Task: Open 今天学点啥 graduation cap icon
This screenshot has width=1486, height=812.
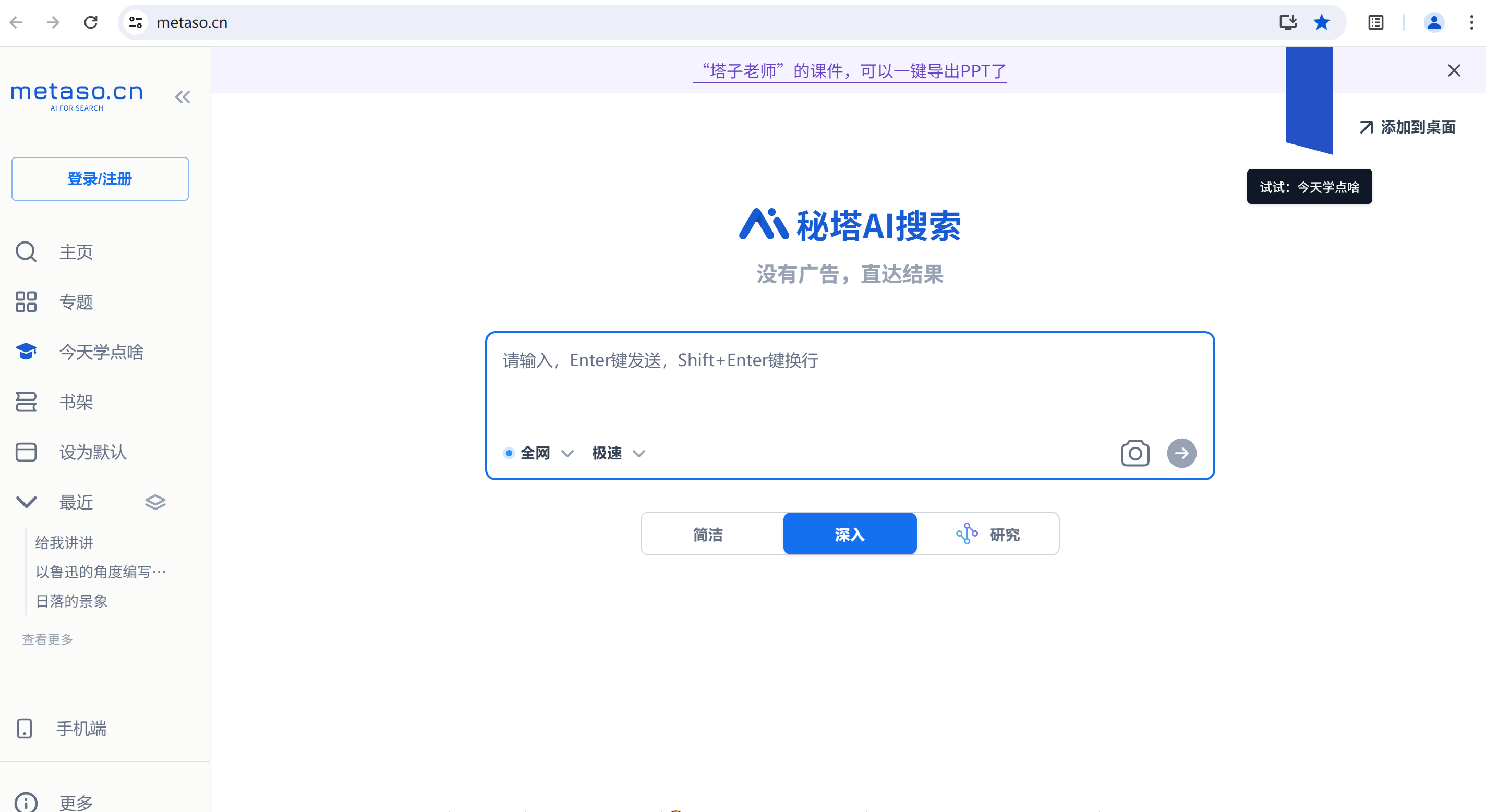Action: tap(26, 351)
